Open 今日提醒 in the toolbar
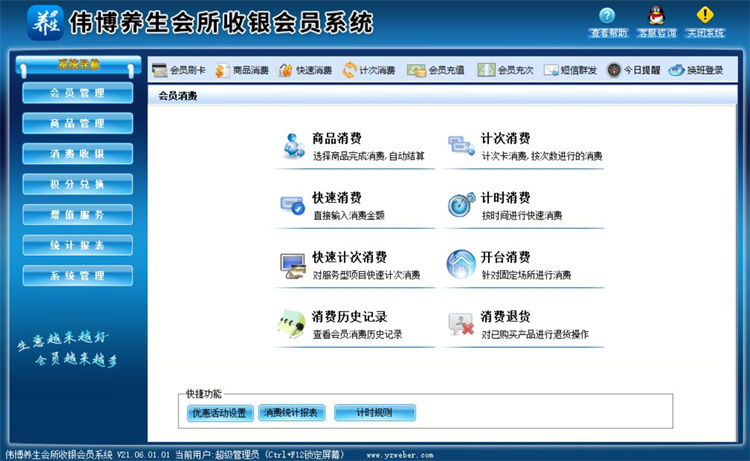The image size is (750, 461). 633,70
